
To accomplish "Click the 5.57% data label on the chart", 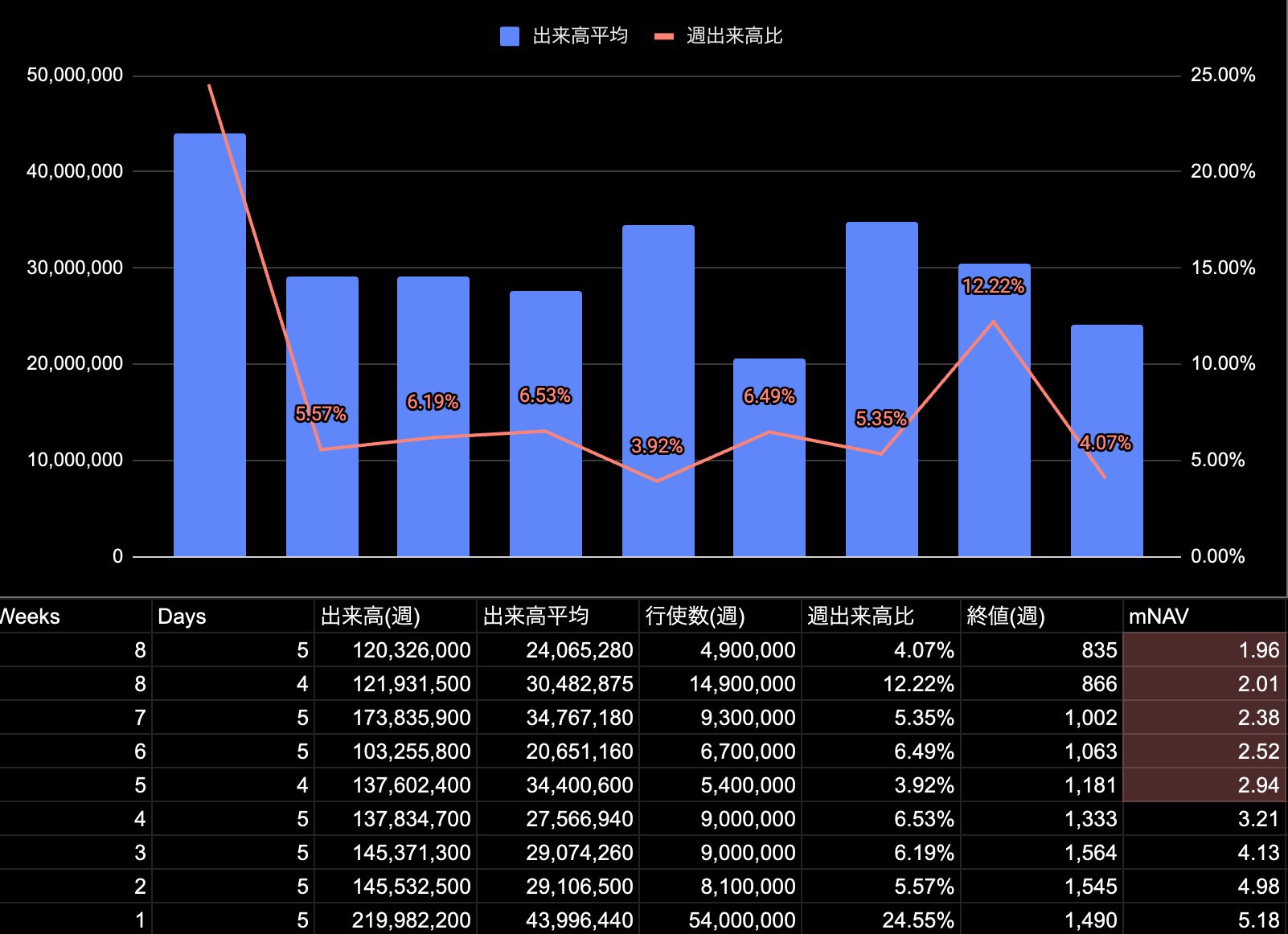I will tap(321, 414).
